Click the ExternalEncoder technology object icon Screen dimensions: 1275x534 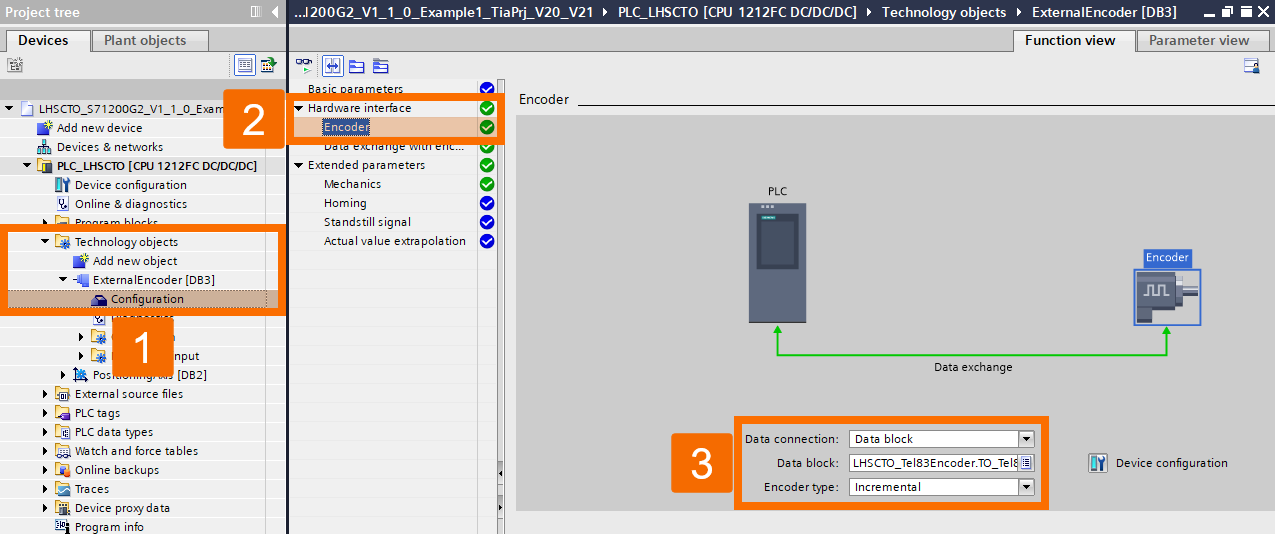81,280
